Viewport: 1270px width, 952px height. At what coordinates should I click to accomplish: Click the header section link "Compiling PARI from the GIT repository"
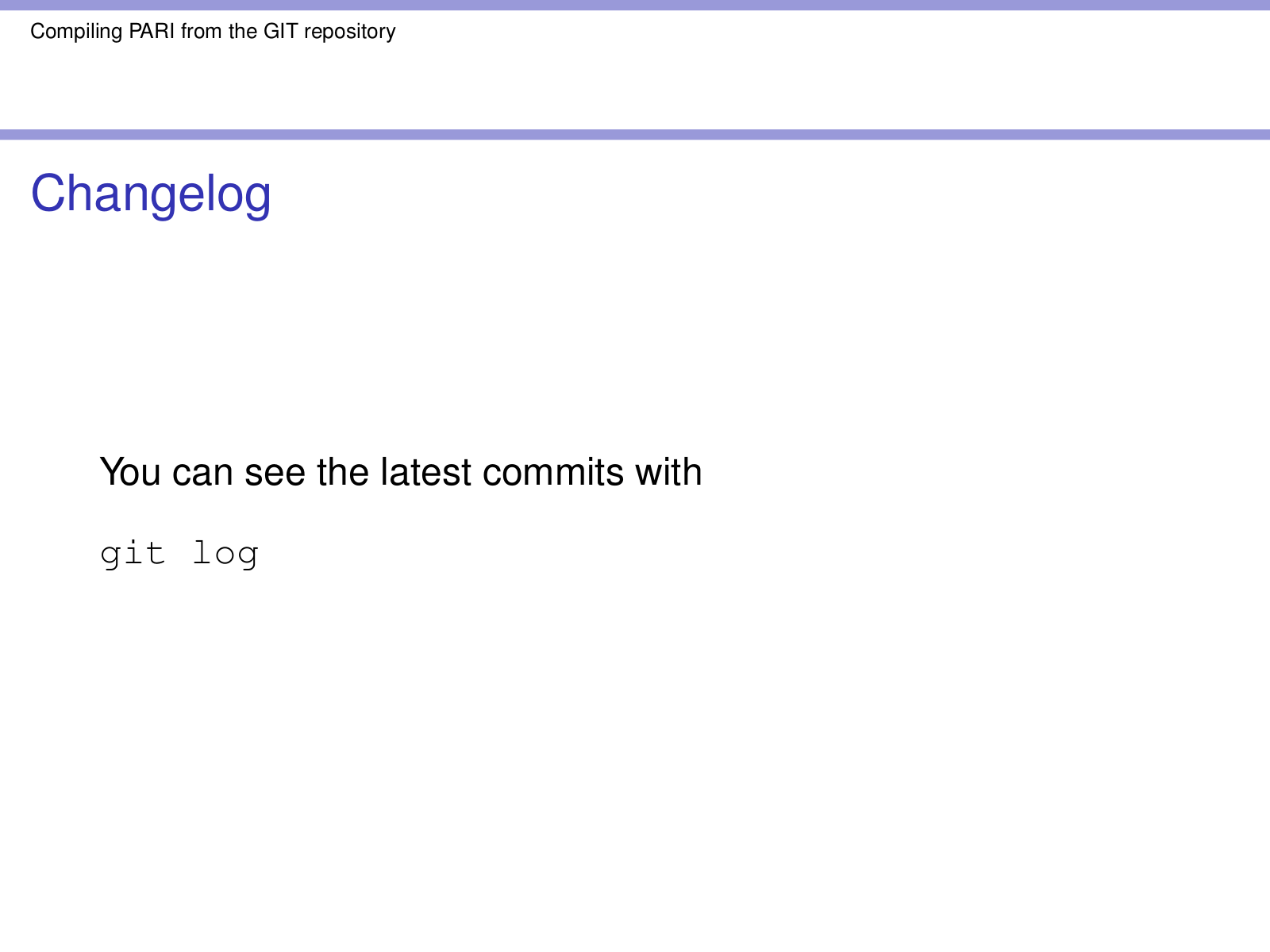pyautogui.click(x=213, y=32)
